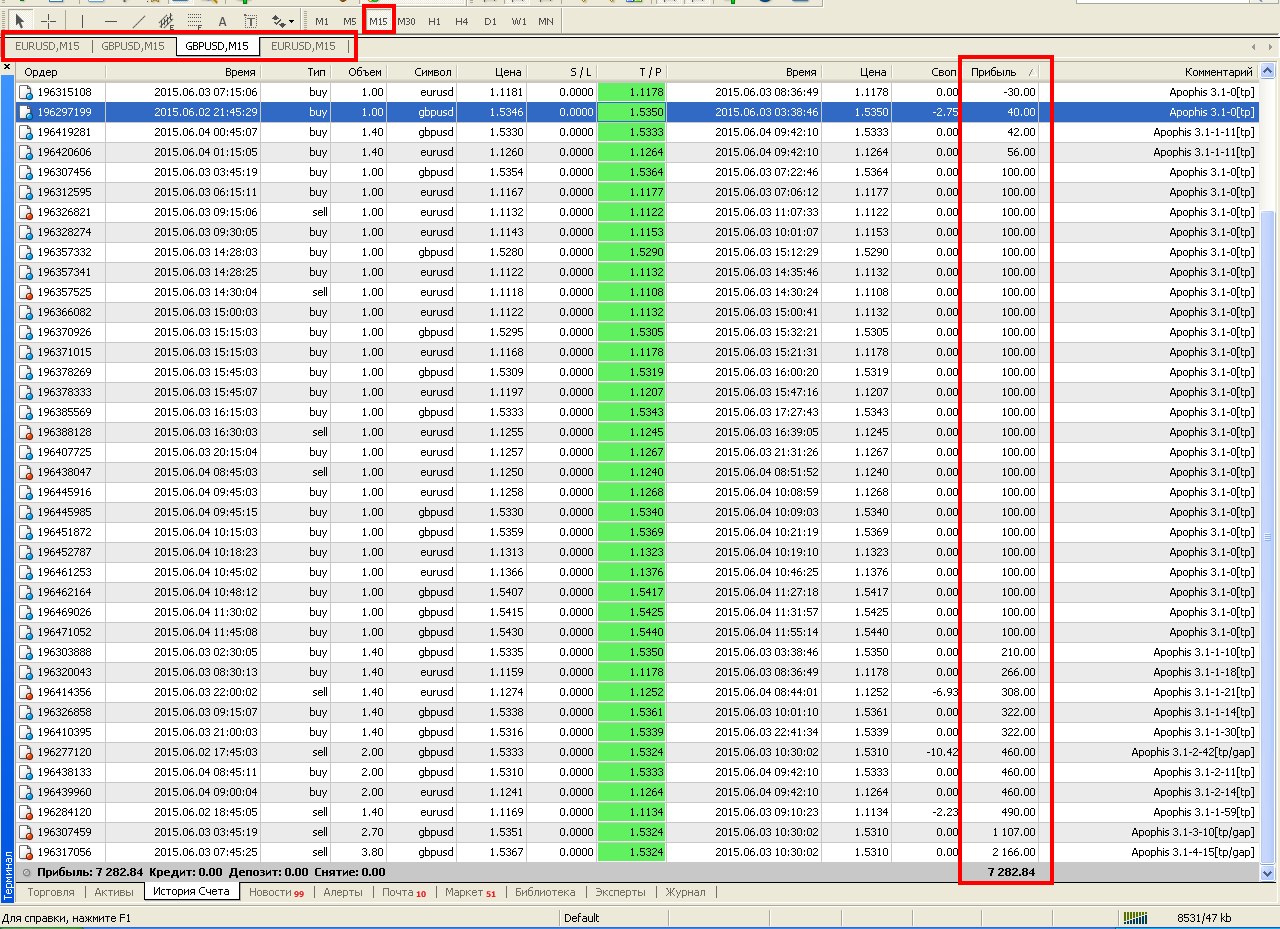Image resolution: width=1280 pixels, height=929 pixels.
Task: Switch chart to M5 timeframe
Action: pos(349,21)
